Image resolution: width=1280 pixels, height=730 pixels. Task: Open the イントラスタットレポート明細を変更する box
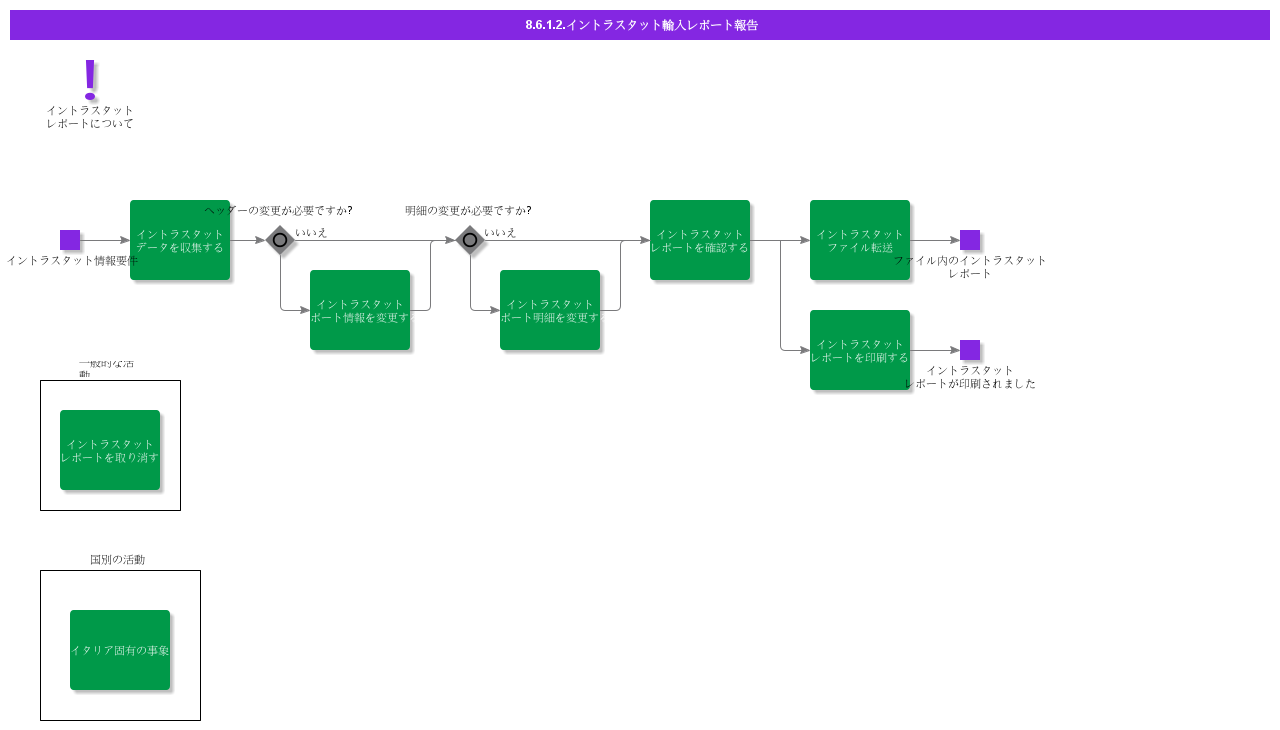coord(550,310)
